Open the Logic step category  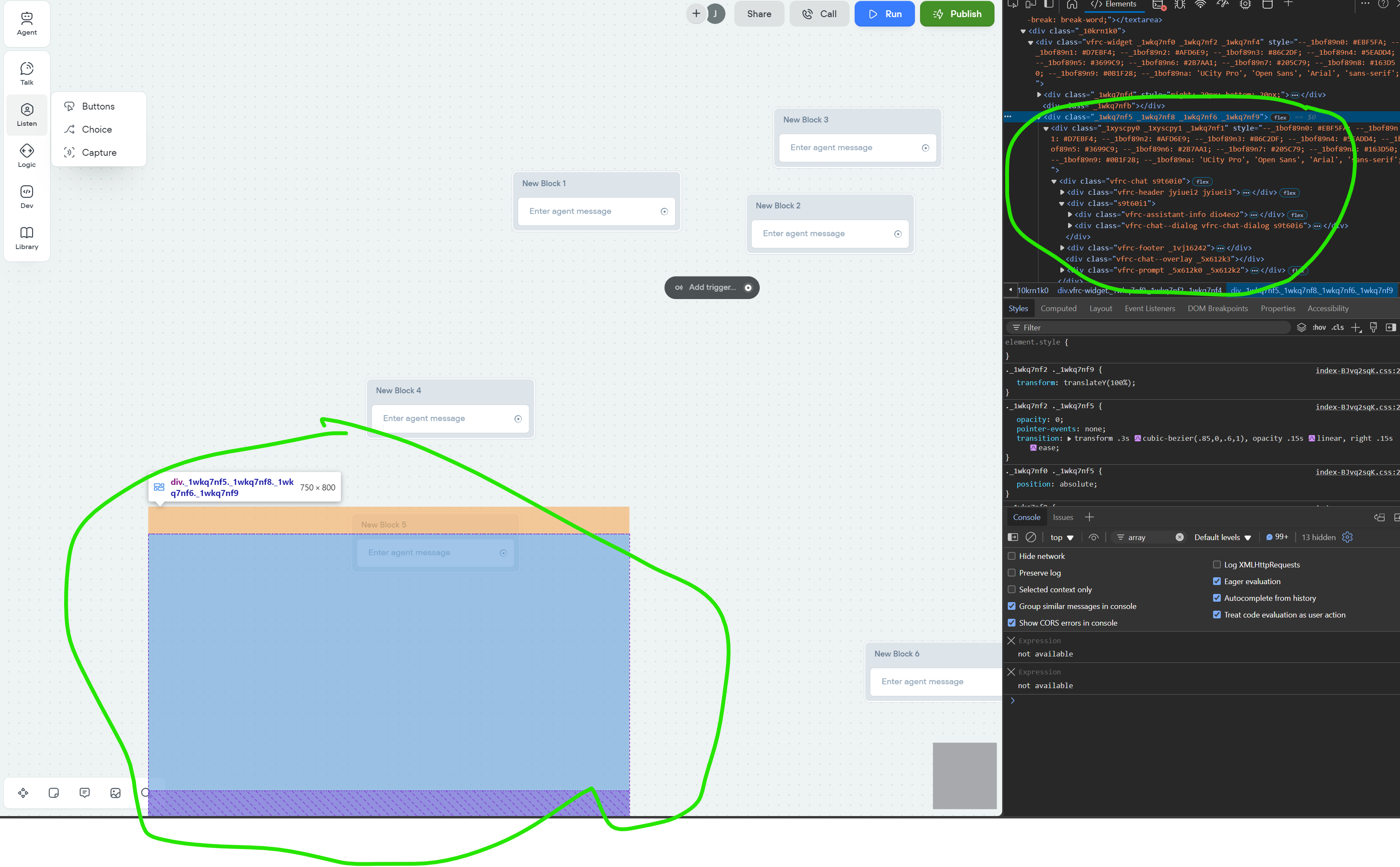tap(27, 156)
